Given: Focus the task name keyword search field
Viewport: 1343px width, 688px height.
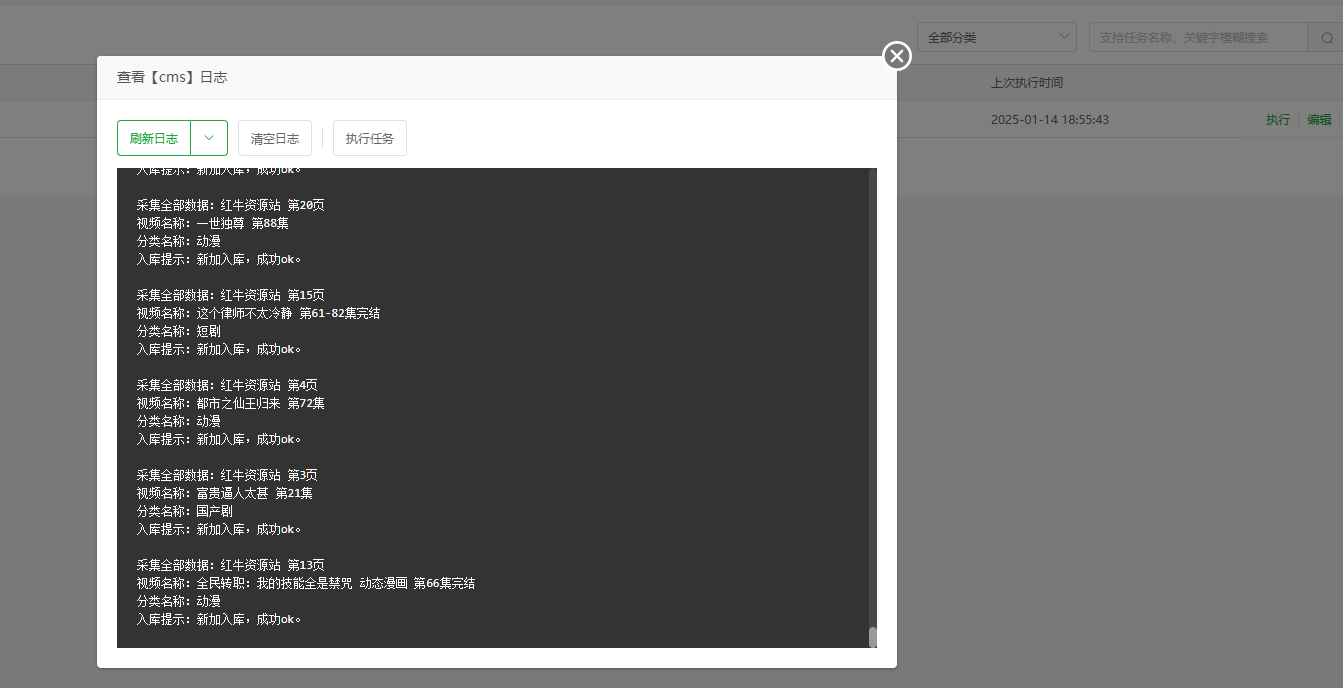Looking at the screenshot, I should click(x=1198, y=38).
